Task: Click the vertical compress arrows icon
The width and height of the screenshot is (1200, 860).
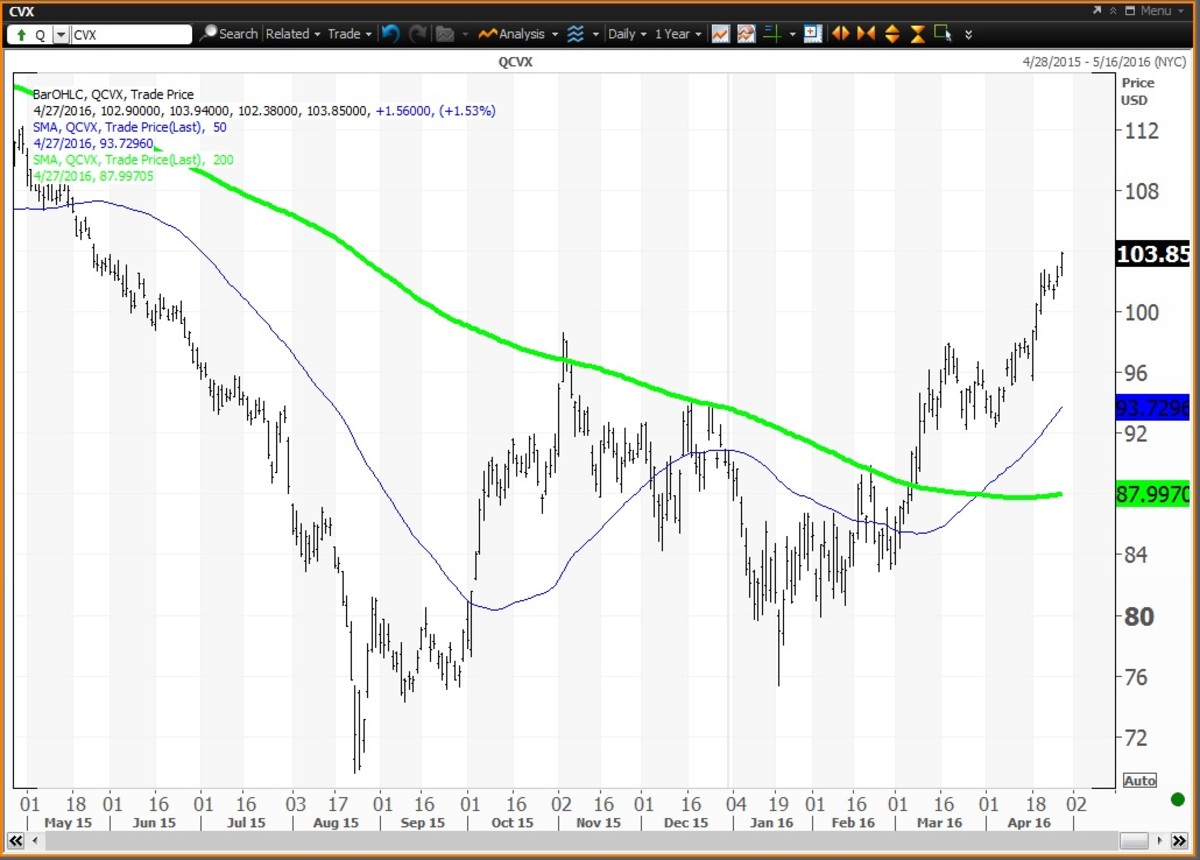Action: tap(917, 34)
